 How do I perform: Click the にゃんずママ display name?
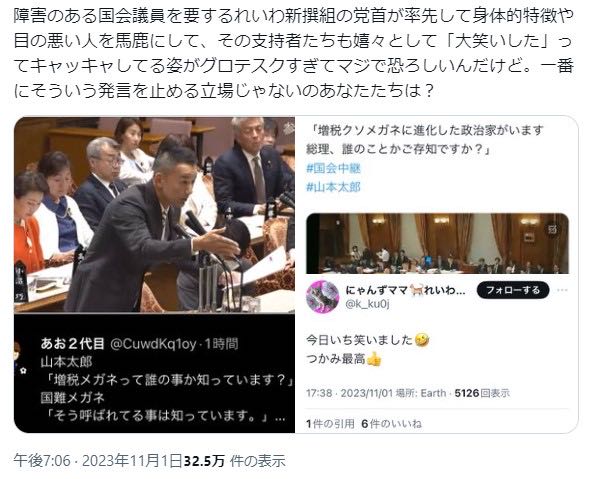(405, 290)
